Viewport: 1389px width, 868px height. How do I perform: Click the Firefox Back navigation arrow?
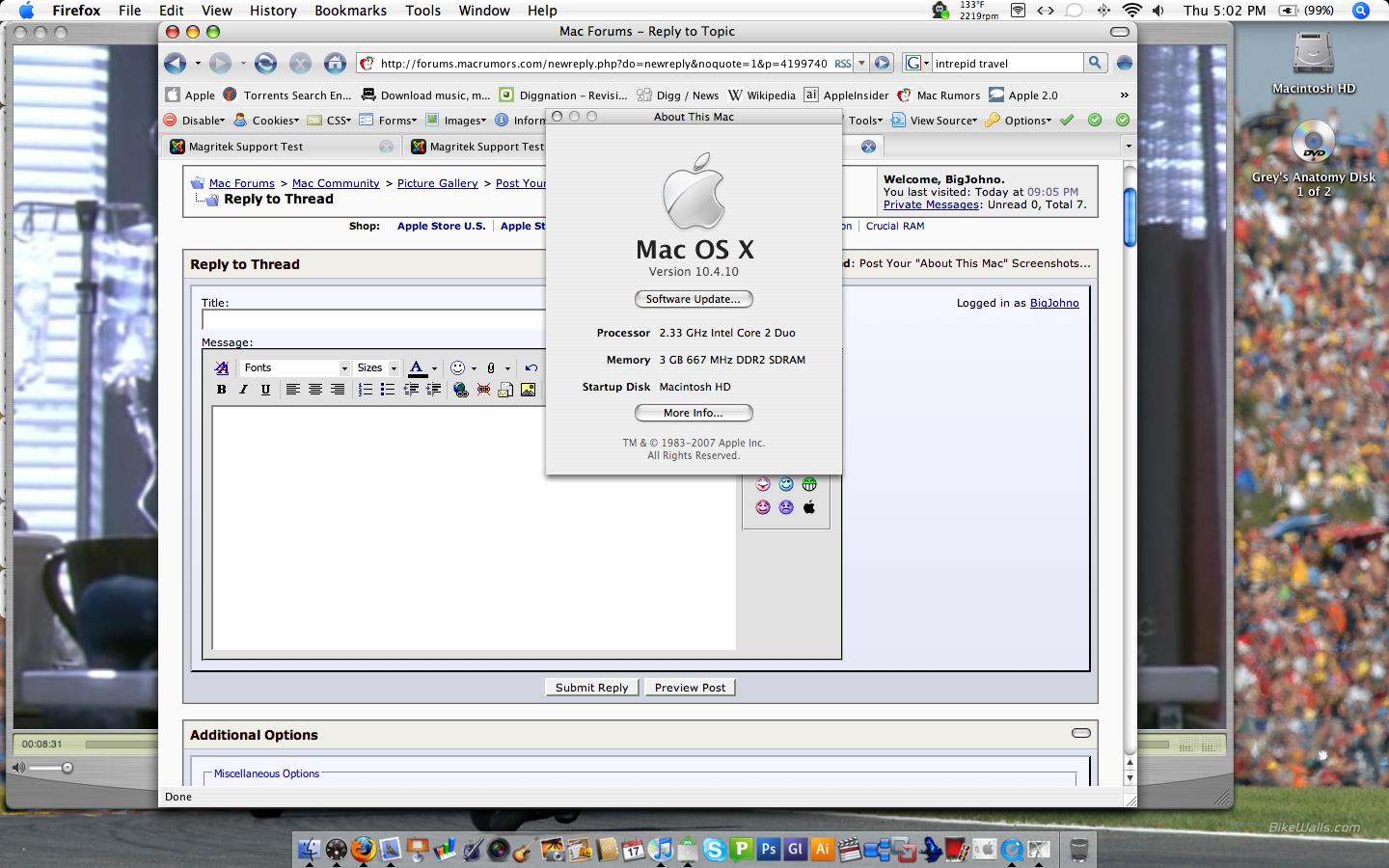(x=175, y=64)
